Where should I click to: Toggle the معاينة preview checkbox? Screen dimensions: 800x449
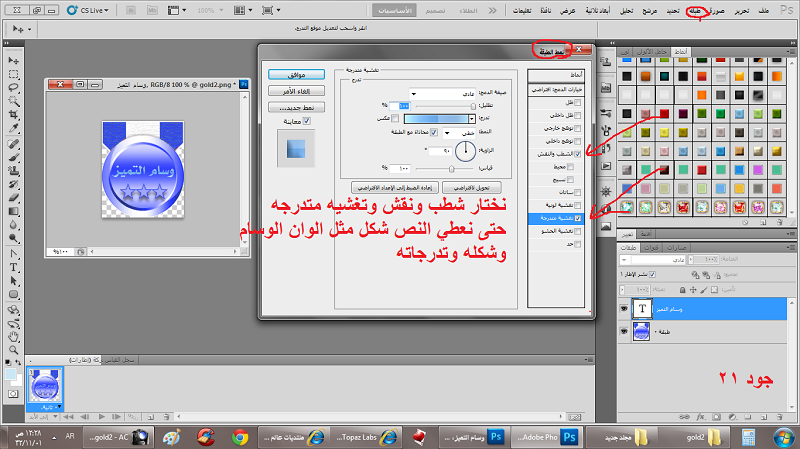(306, 121)
